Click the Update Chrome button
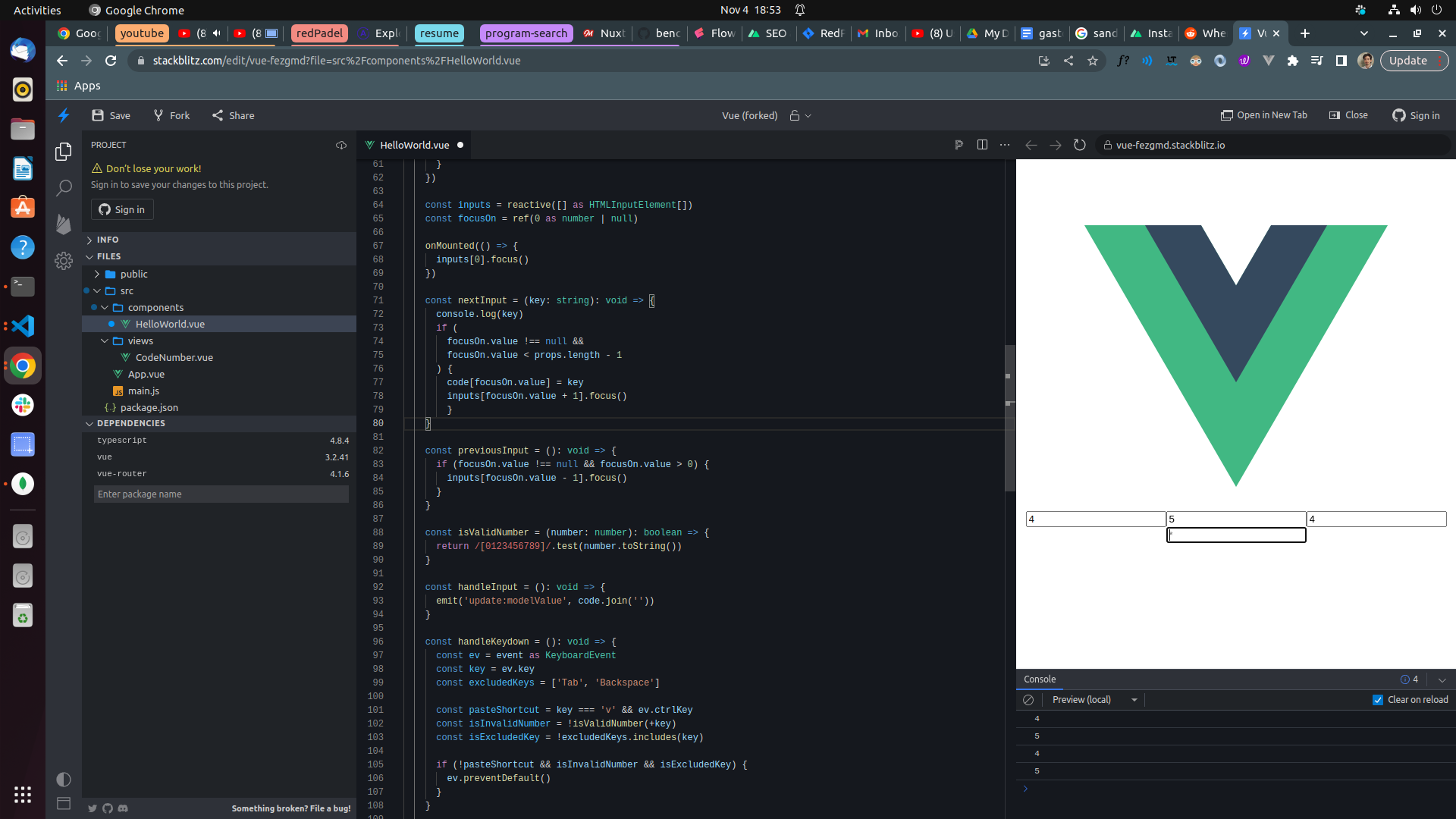The image size is (1456, 819). click(x=1414, y=61)
